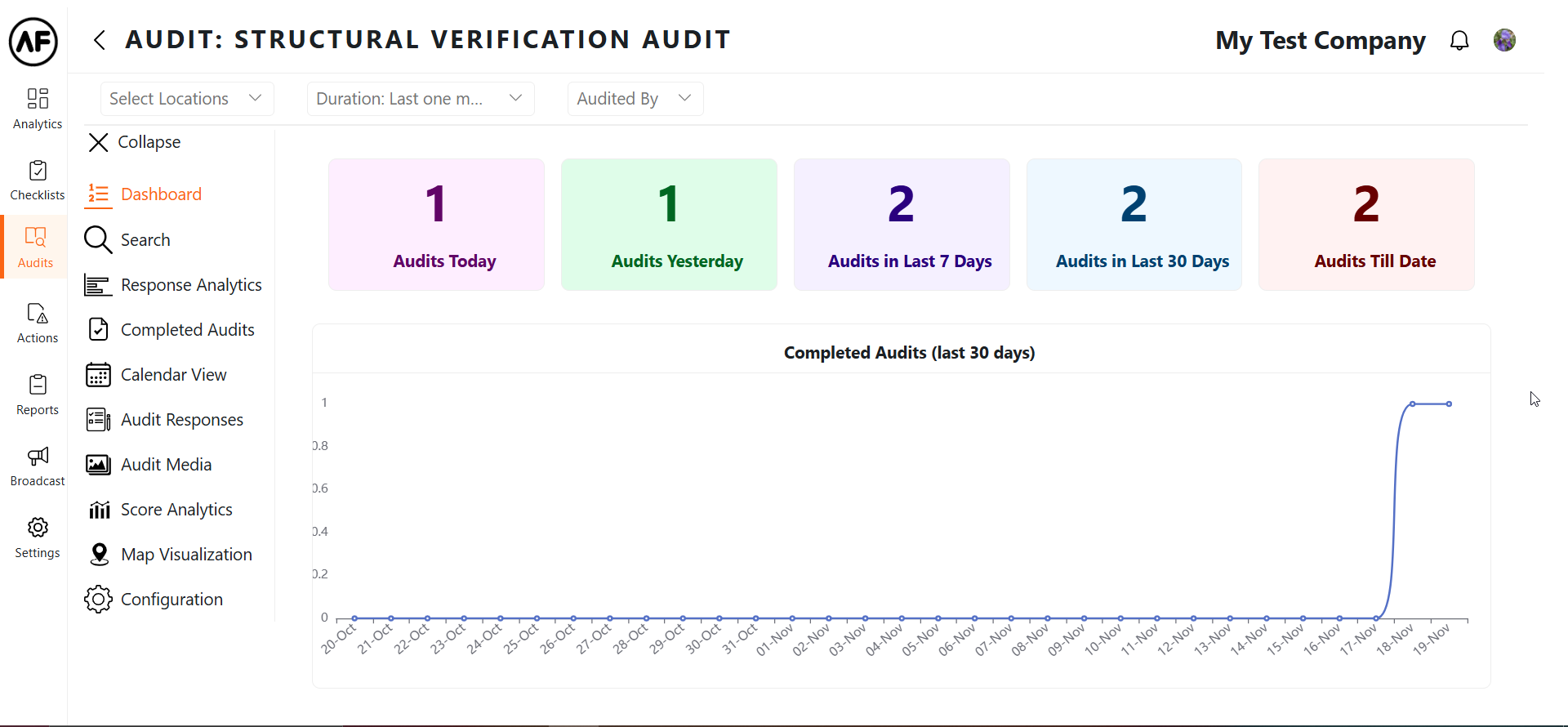Expand the Select Locations dropdown
The width and height of the screenshot is (1568, 727).
click(x=186, y=99)
